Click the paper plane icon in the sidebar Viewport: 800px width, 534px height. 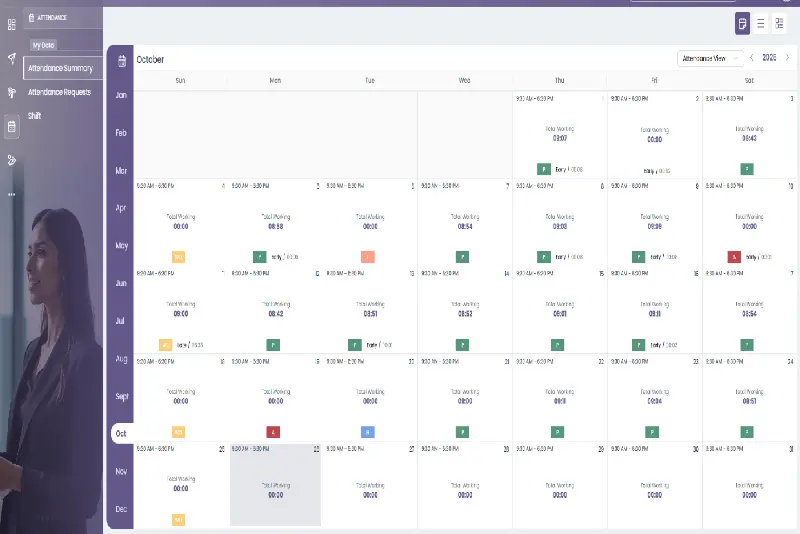(11, 58)
